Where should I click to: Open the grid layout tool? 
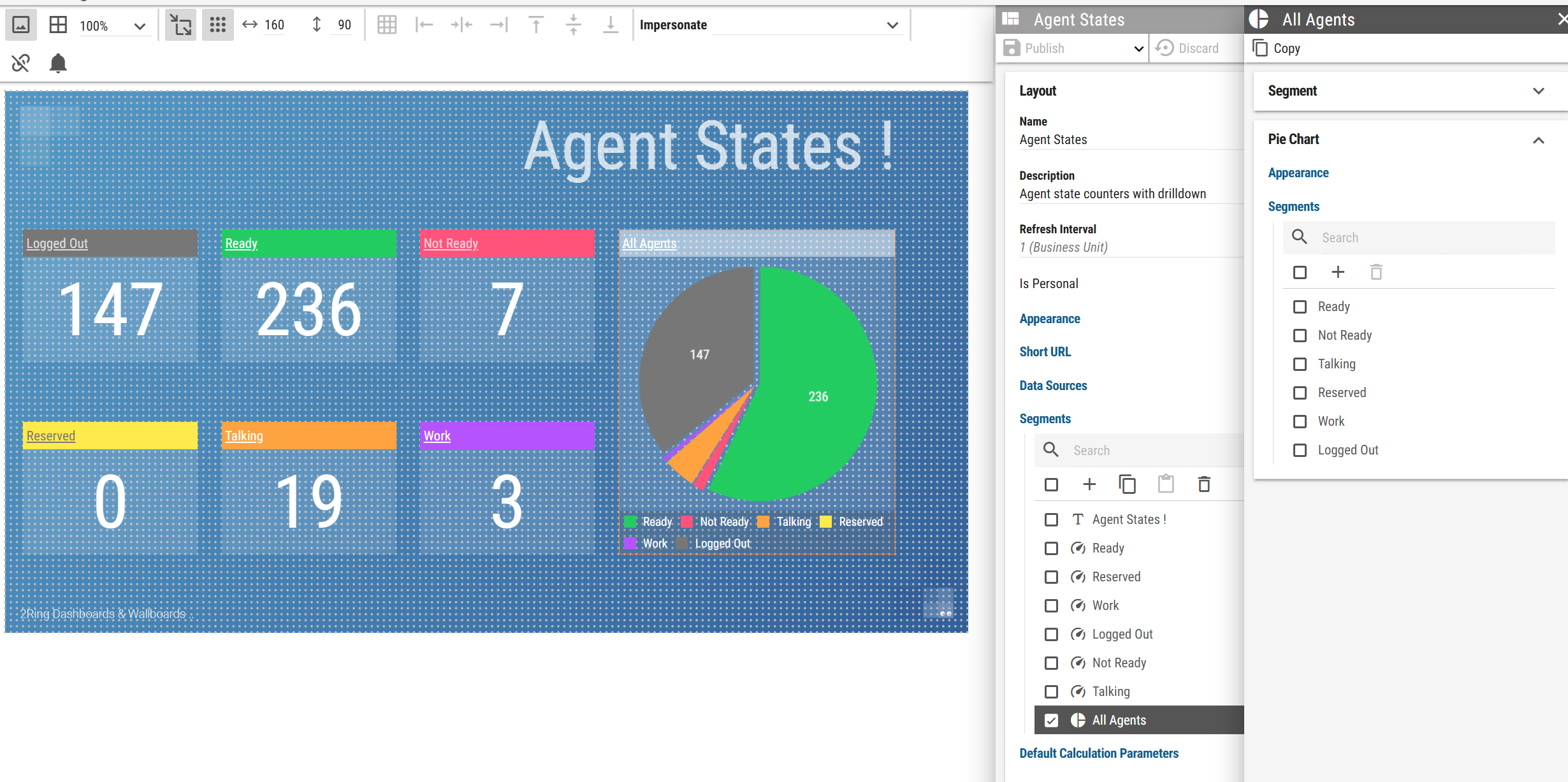pyautogui.click(x=58, y=24)
